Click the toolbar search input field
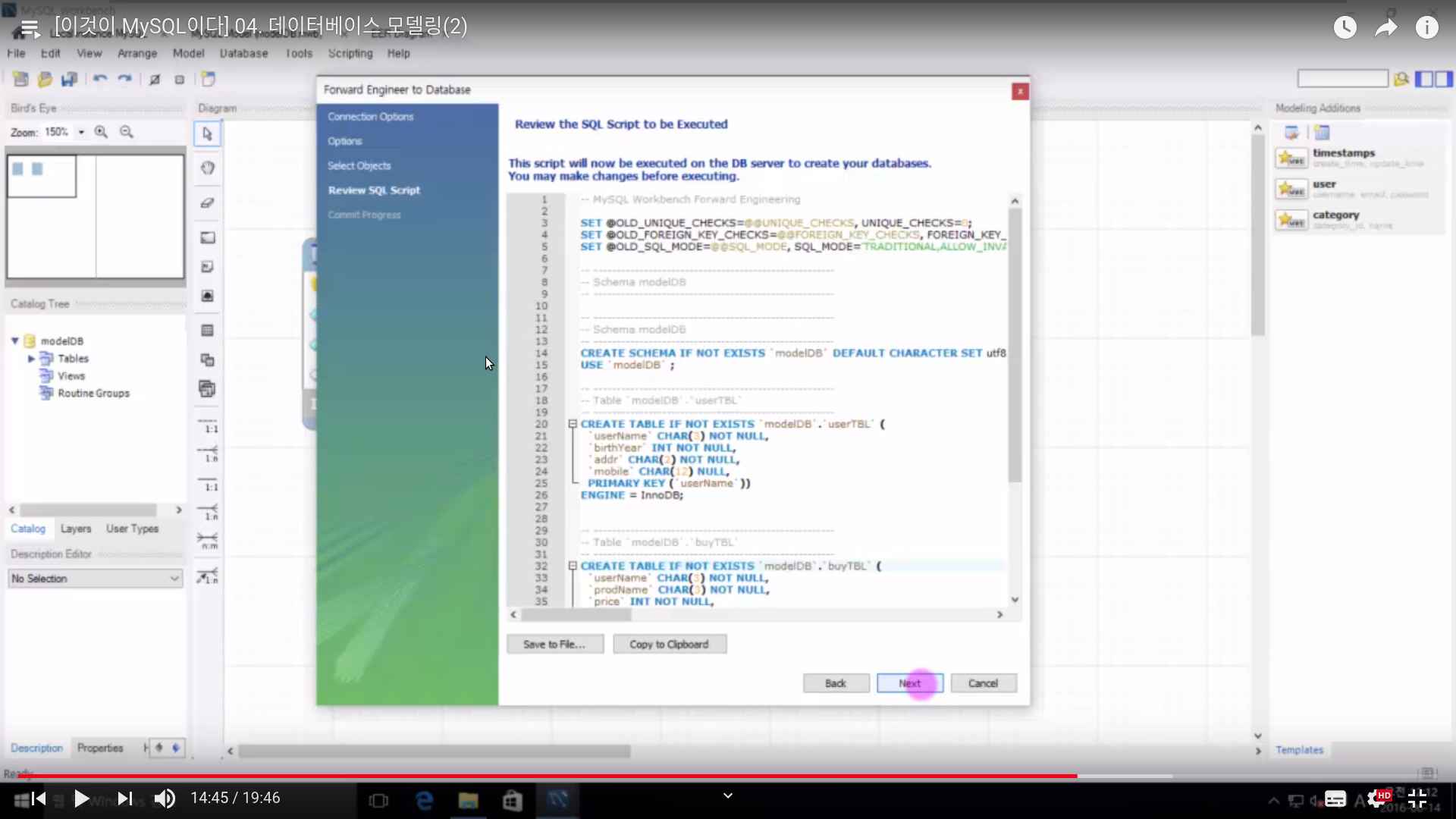The height and width of the screenshot is (819, 1456). click(1342, 79)
